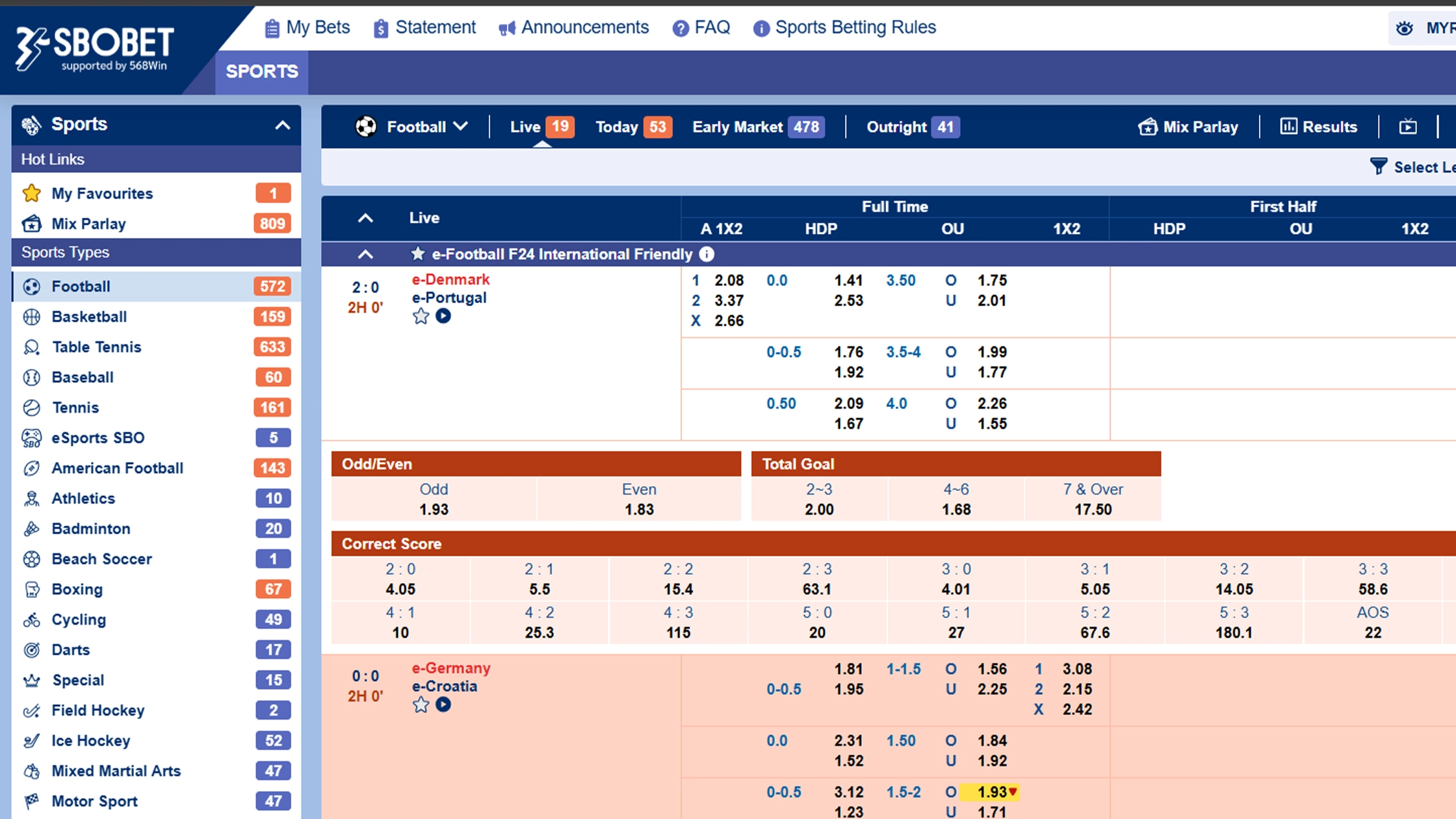Viewport: 1456px width, 819px height.
Task: Open the Select League filter
Action: pyautogui.click(x=1412, y=167)
